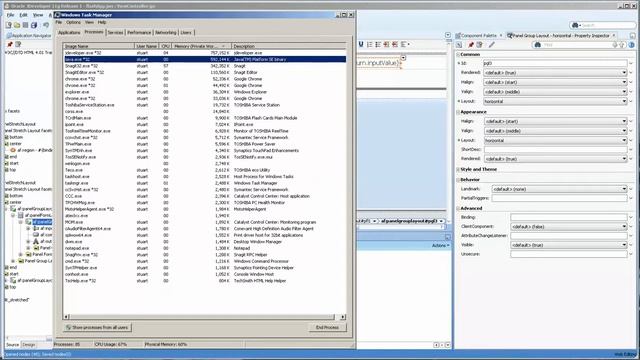Open Task Manager Help menu

pyautogui.click(x=102, y=22)
